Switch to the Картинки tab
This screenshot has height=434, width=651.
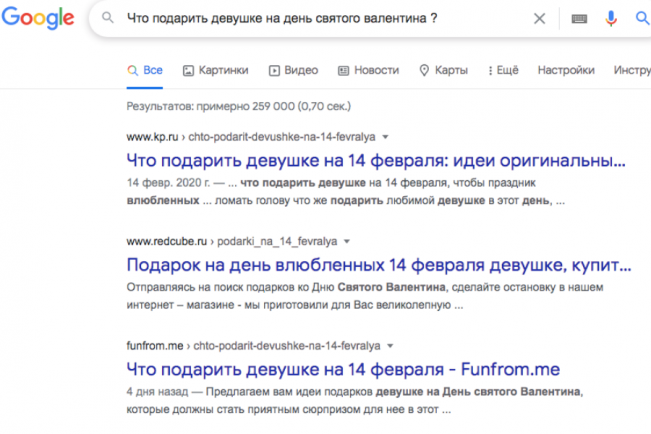215,70
